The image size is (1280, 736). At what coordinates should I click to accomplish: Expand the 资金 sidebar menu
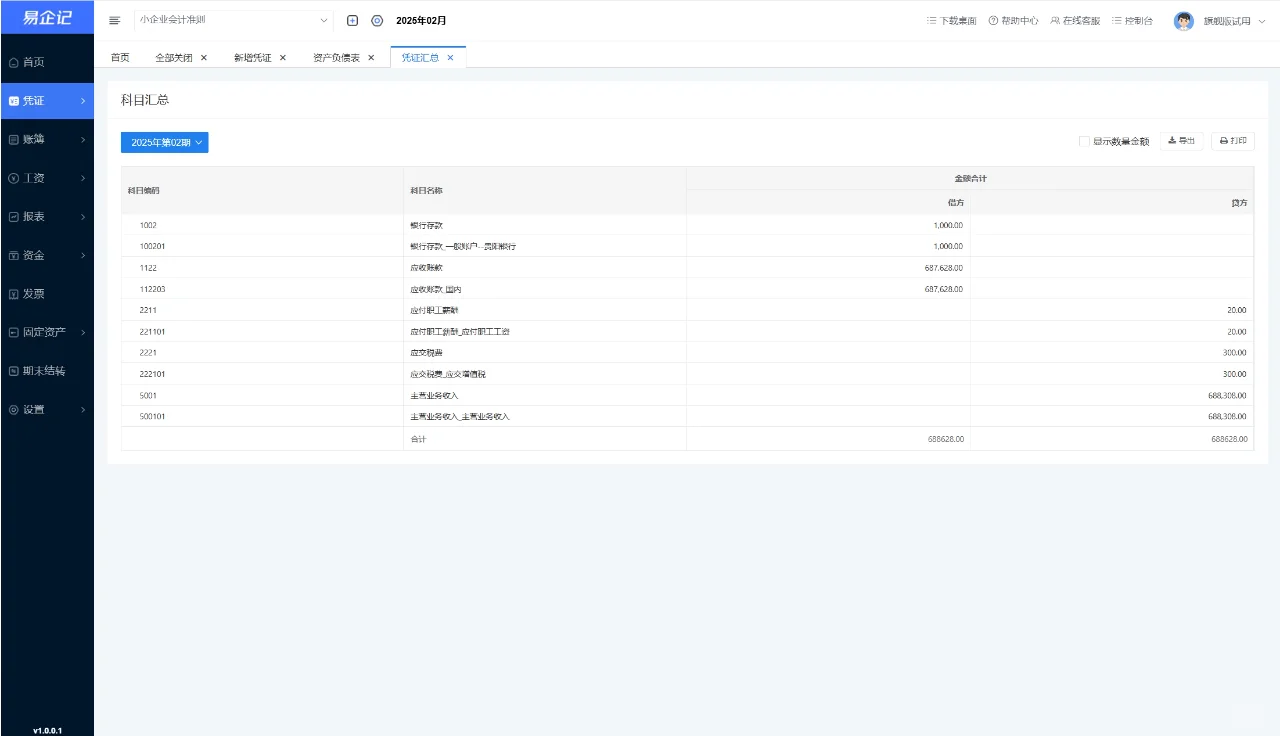(47, 255)
